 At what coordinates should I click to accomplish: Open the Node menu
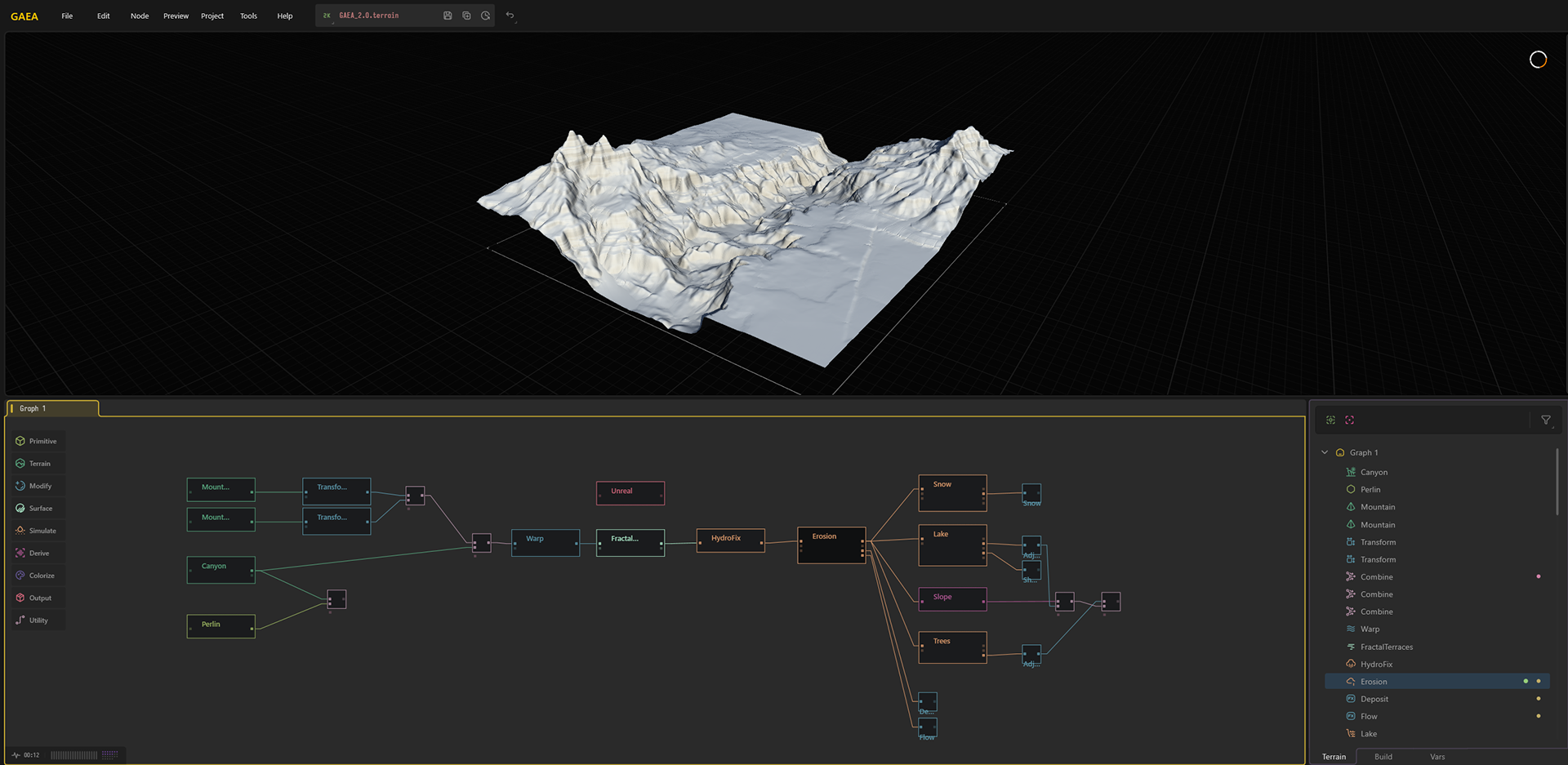[140, 16]
